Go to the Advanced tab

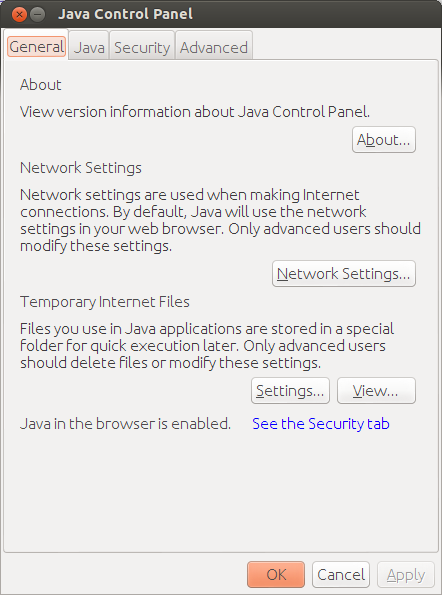coord(214,47)
